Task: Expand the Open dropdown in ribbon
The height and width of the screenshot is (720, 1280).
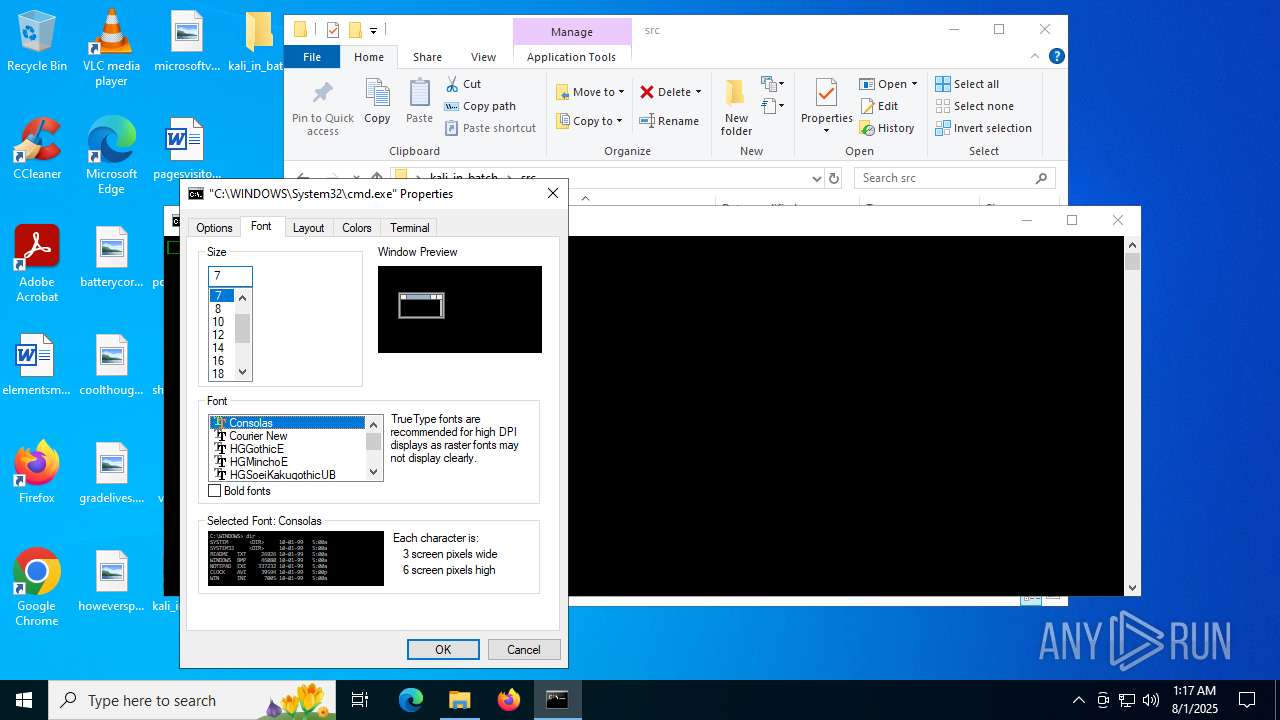Action: tap(914, 84)
